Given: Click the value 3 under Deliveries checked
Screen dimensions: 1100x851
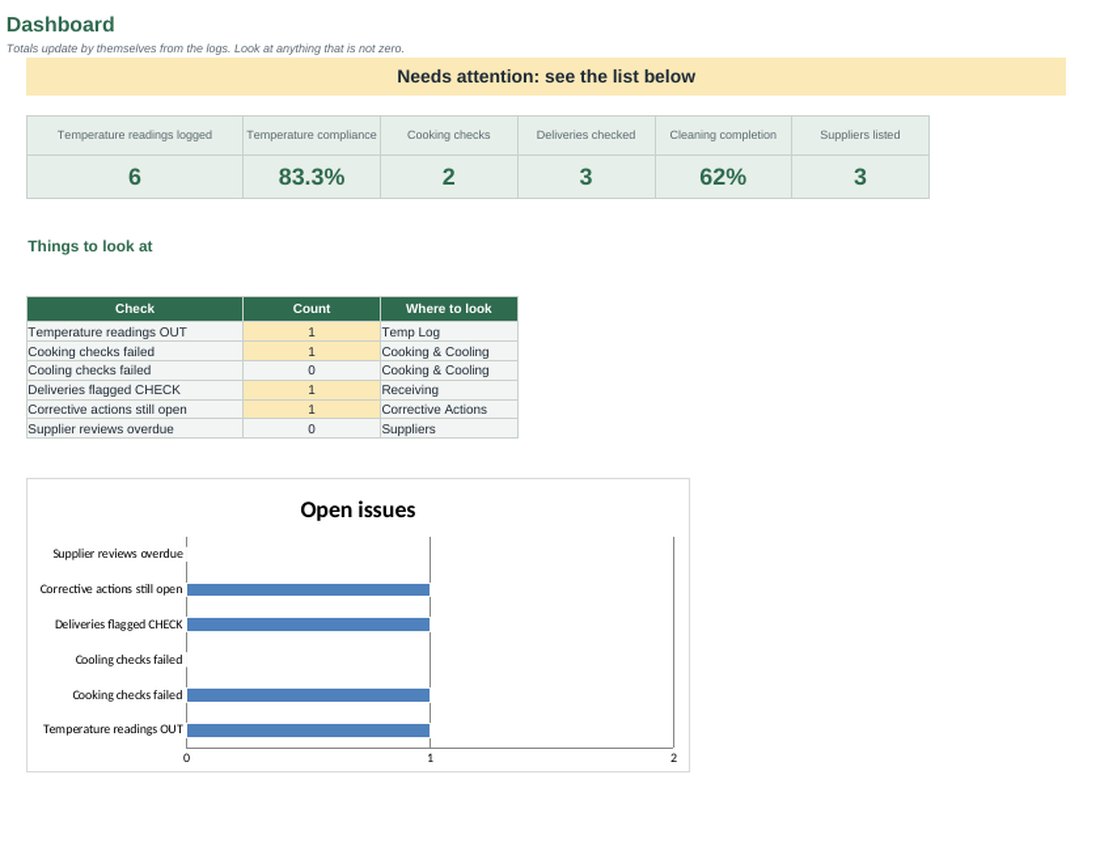Looking at the screenshot, I should pos(586,177).
